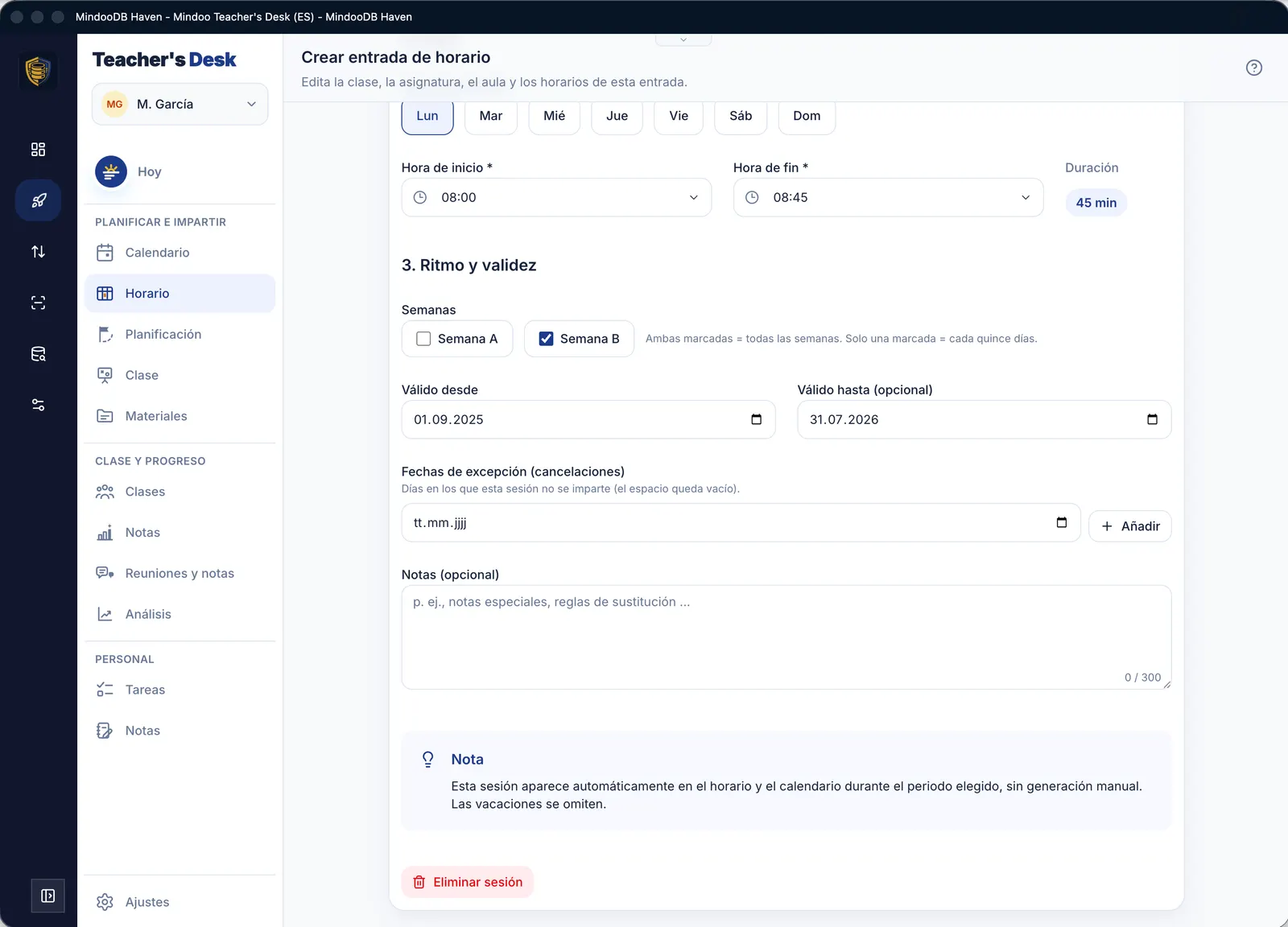The image size is (1288, 927).
Task: Open the M. García account dropdown
Action: point(180,104)
